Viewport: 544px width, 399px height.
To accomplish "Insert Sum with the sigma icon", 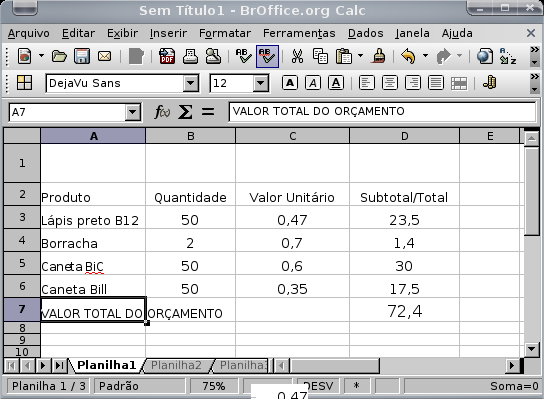I will click(185, 112).
